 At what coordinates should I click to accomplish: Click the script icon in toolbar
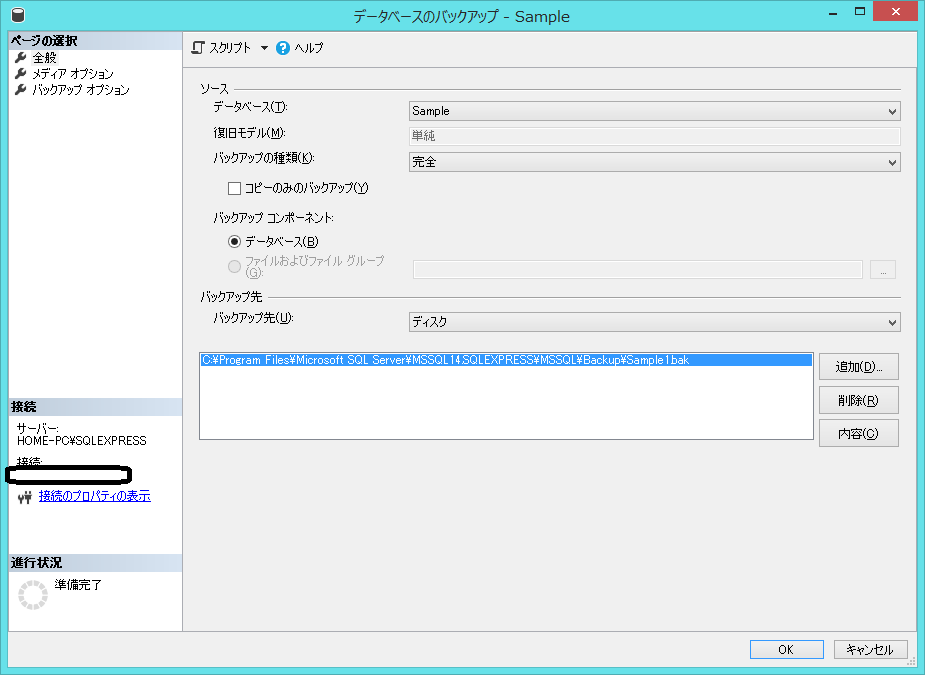pyautogui.click(x=198, y=47)
